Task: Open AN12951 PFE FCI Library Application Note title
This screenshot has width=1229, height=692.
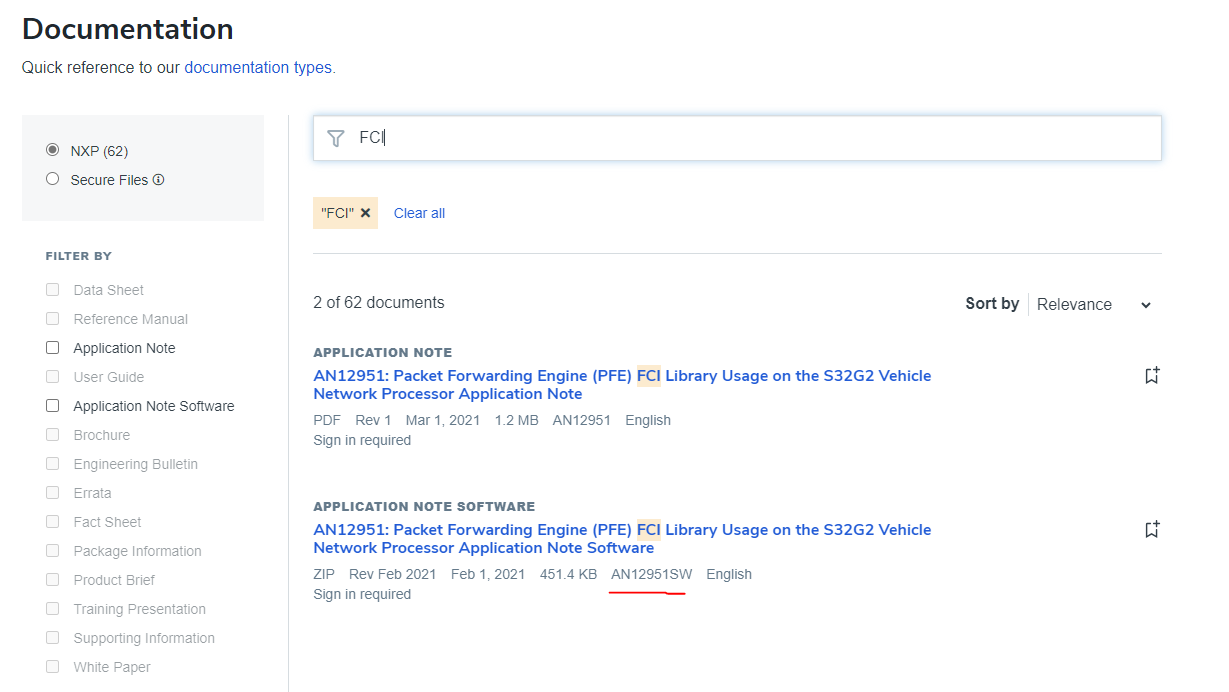Action: click(621, 385)
